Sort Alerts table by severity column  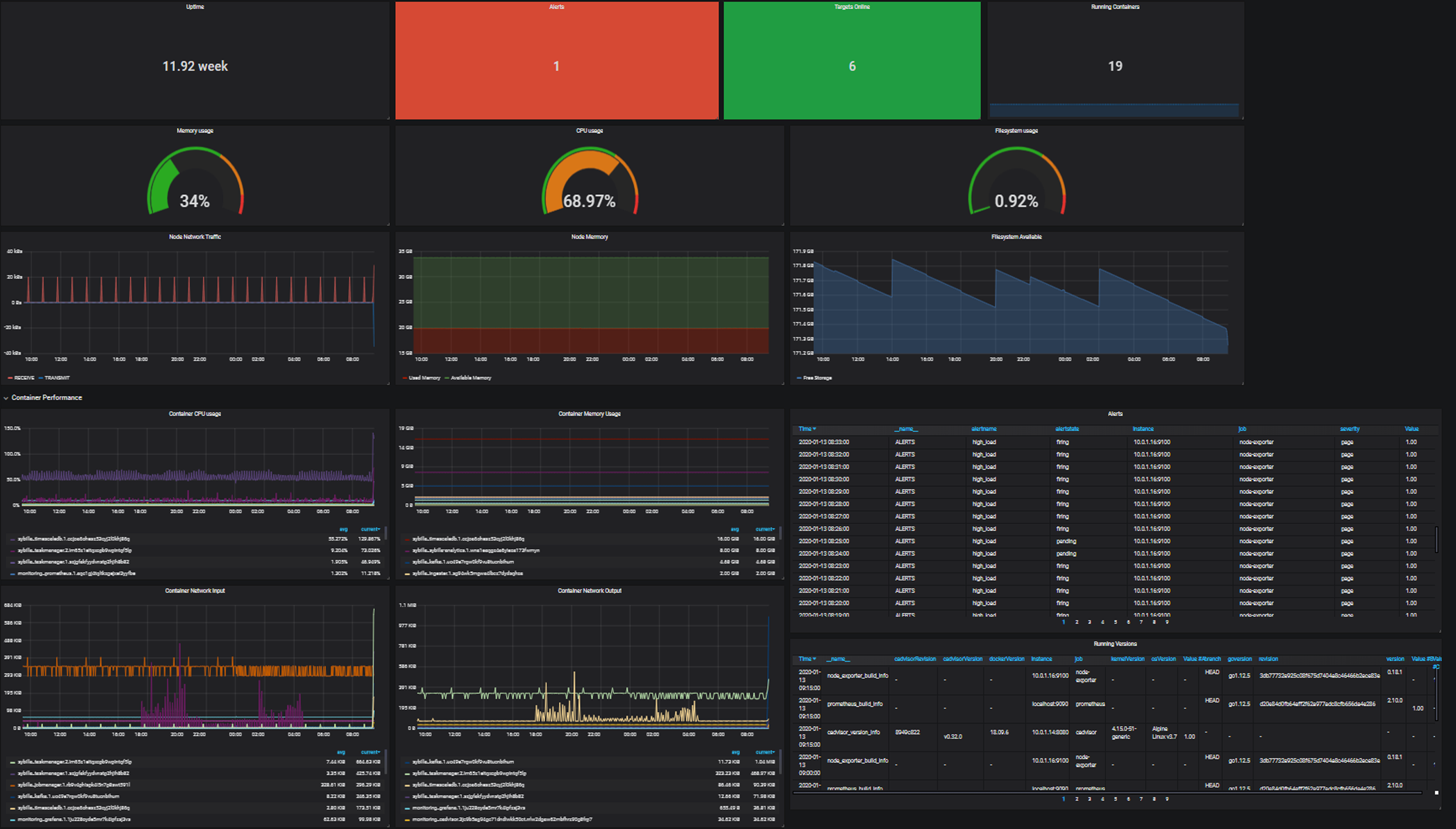point(1349,429)
